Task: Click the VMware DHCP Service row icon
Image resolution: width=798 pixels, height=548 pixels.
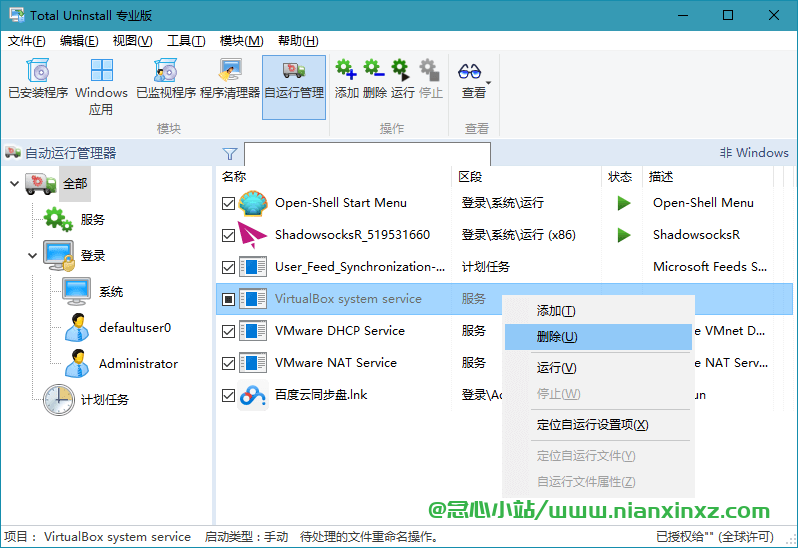Action: pyautogui.click(x=253, y=331)
